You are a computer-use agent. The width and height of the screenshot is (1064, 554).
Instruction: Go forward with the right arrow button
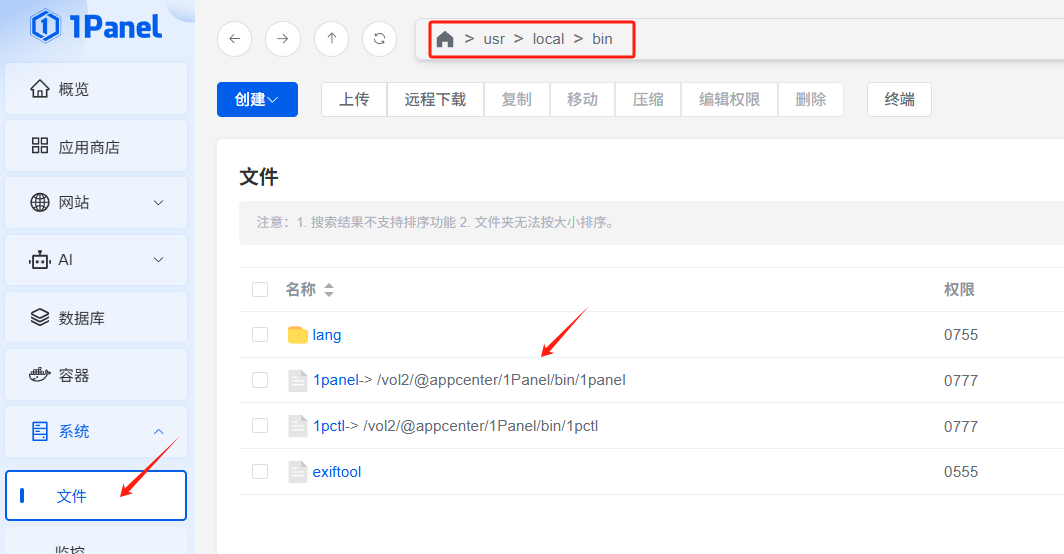(283, 39)
